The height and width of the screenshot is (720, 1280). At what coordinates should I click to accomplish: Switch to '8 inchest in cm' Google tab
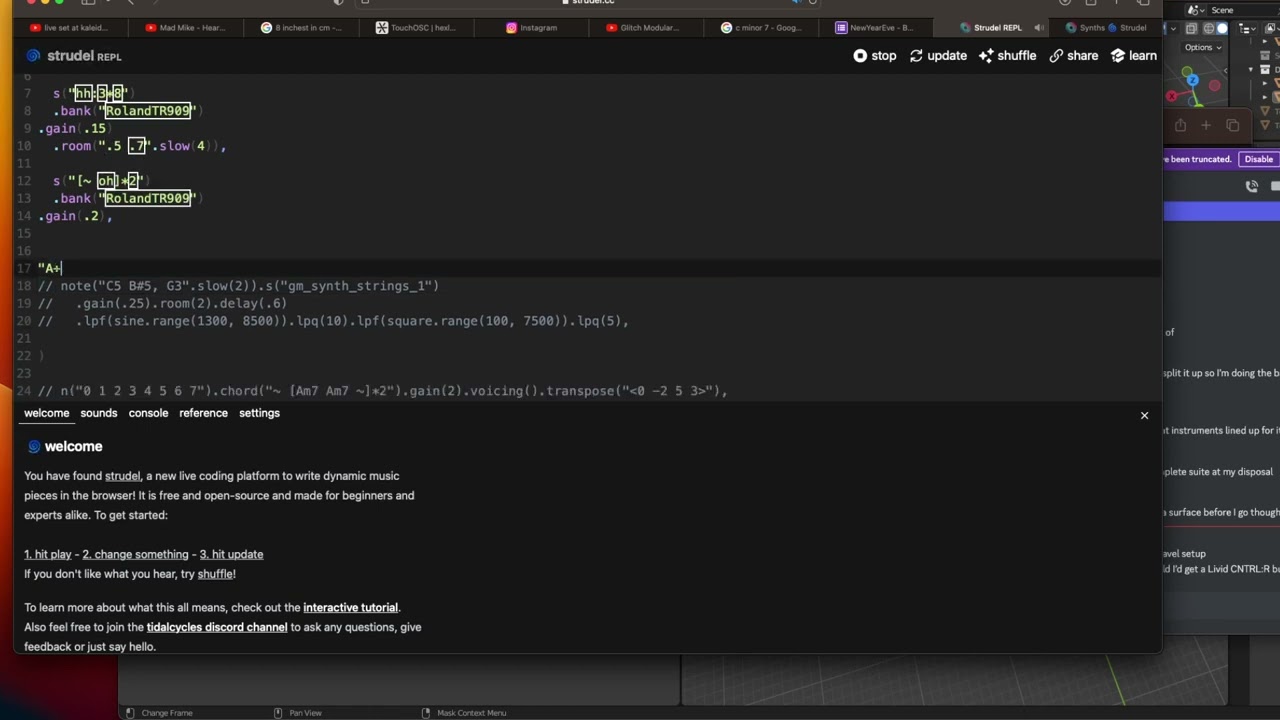coord(303,28)
